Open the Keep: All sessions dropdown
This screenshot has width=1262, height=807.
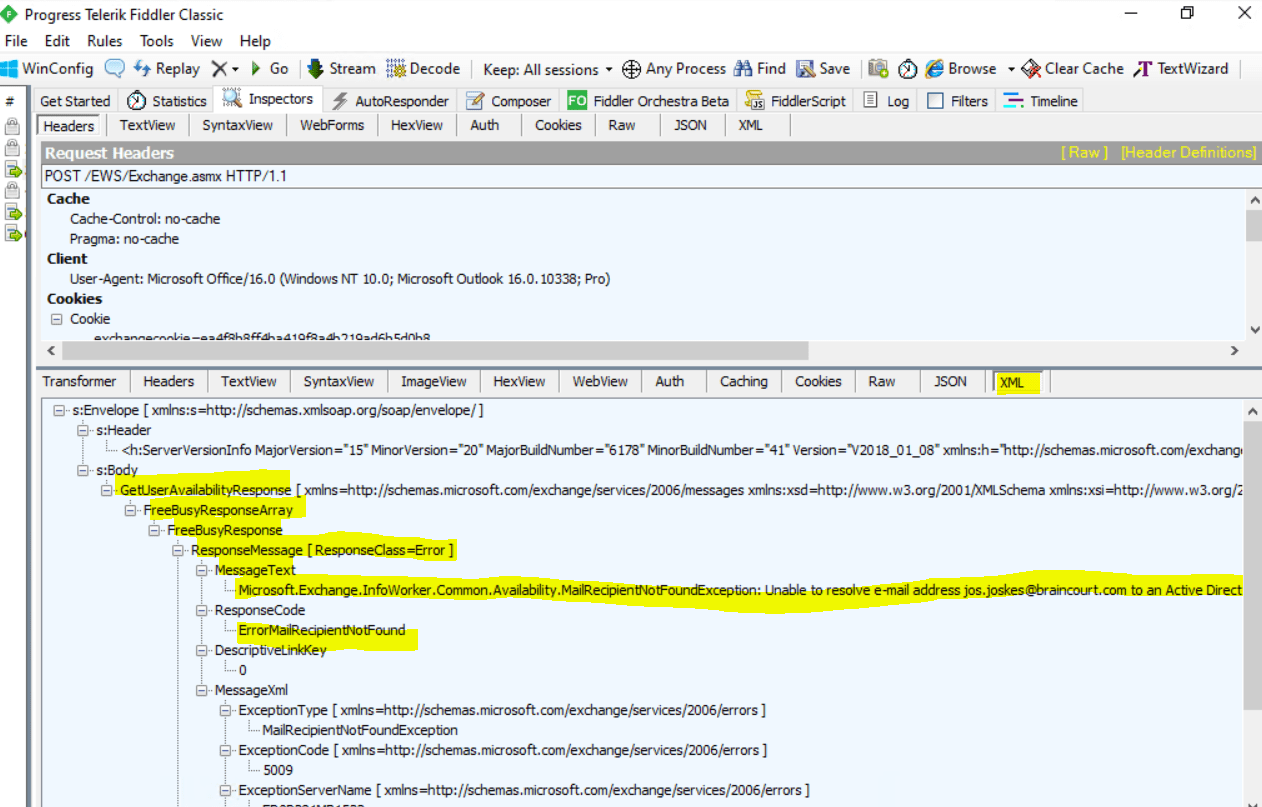(545, 69)
